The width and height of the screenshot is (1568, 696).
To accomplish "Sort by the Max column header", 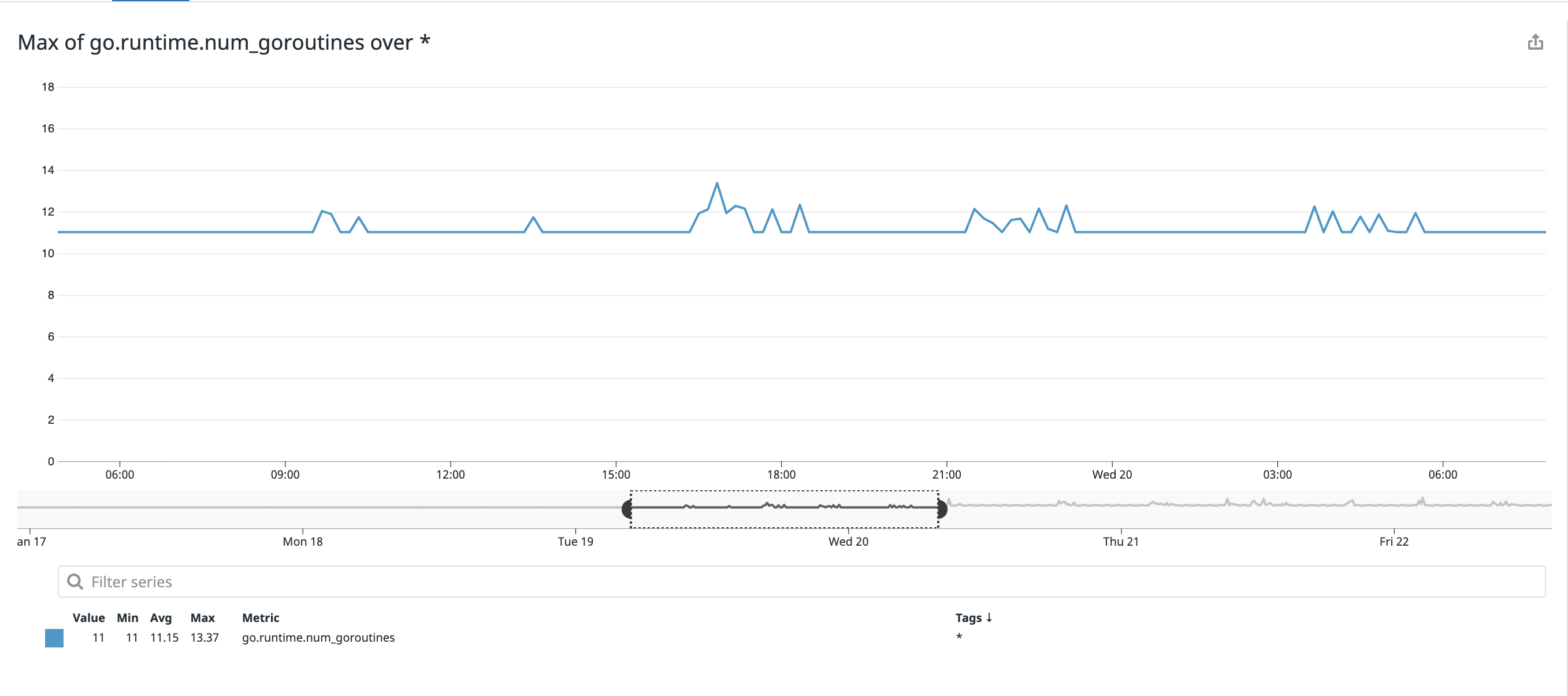I will click(202, 617).
